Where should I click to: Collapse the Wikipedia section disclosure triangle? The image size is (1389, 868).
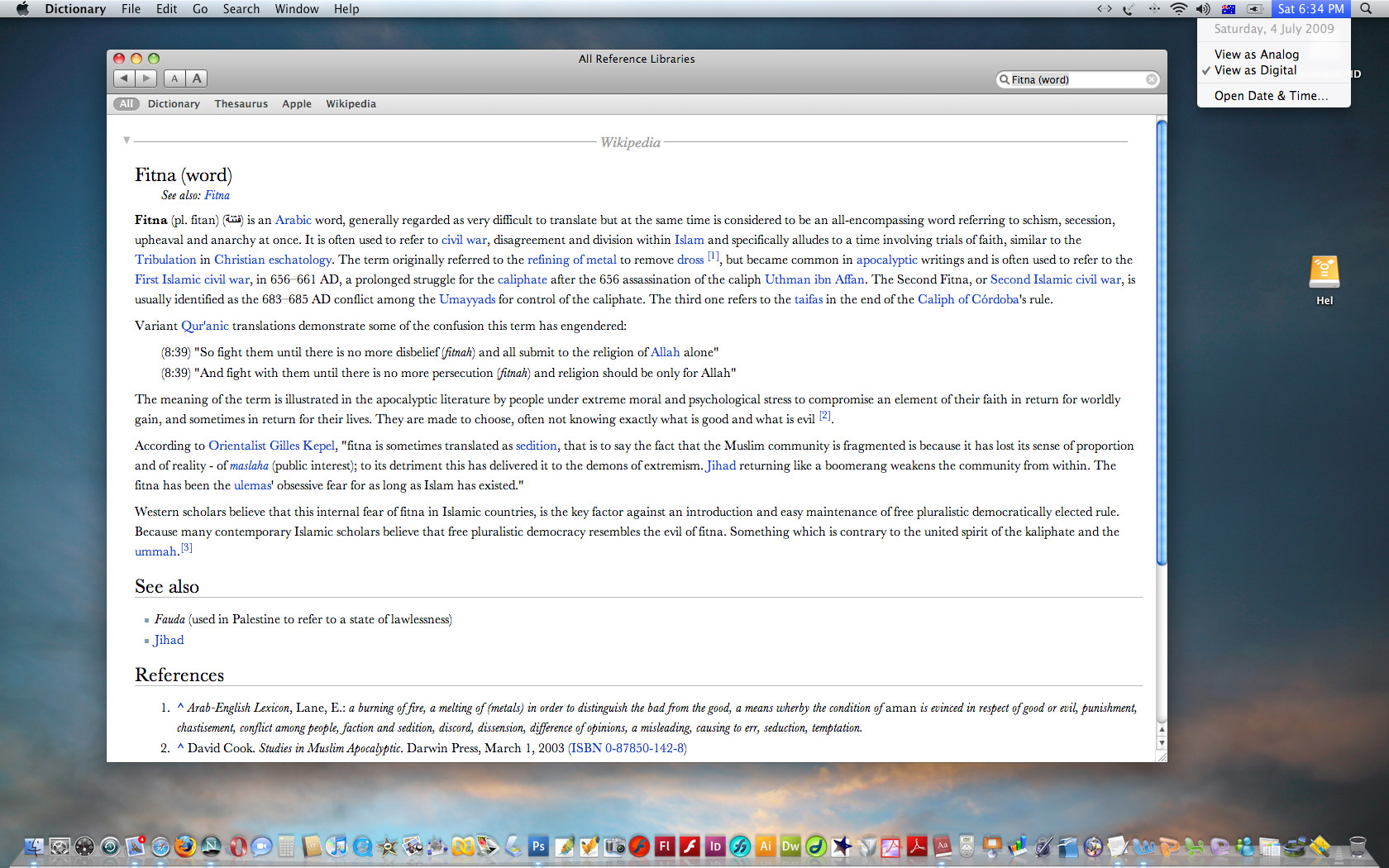126,141
